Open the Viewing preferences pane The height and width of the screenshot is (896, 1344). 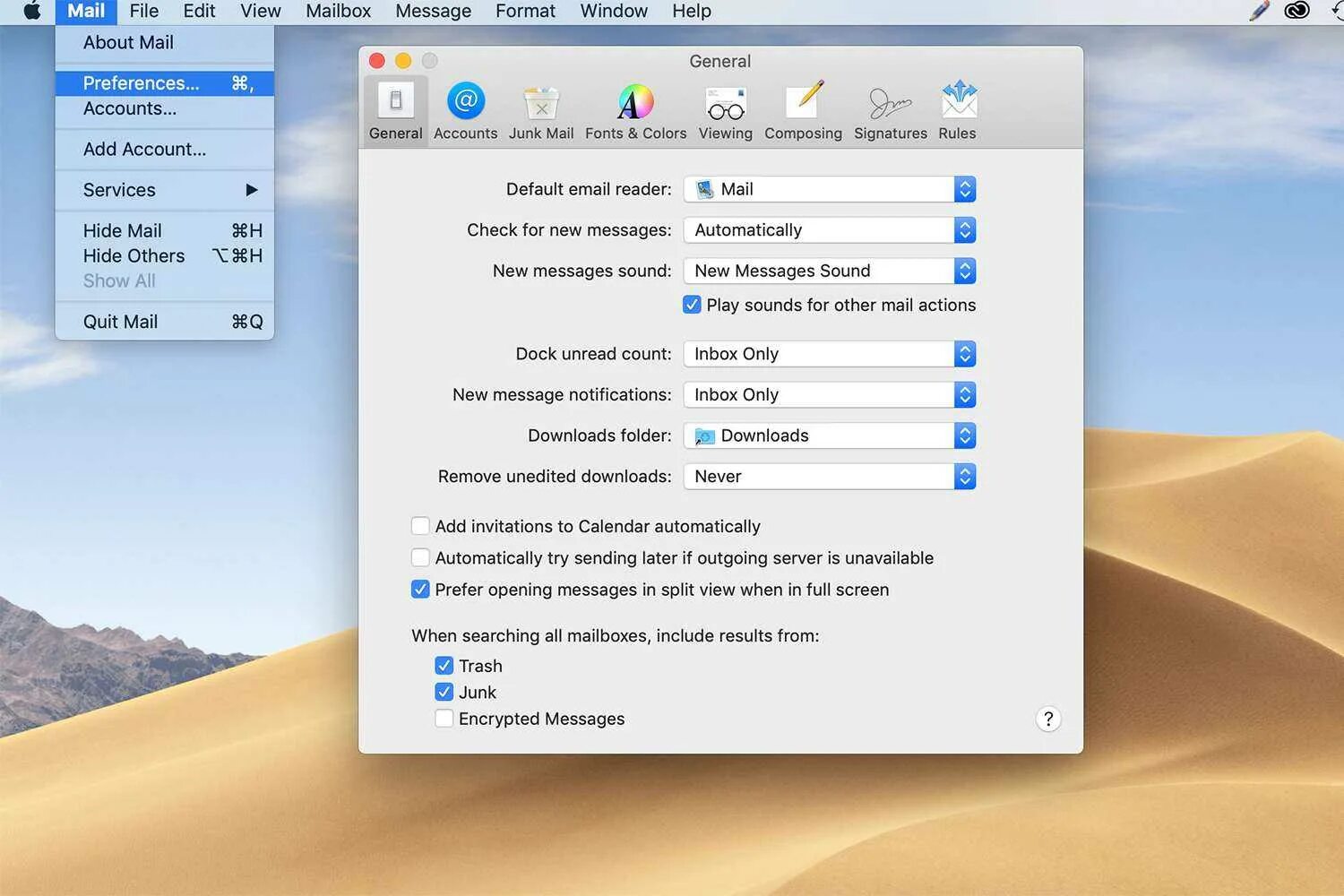tap(725, 111)
